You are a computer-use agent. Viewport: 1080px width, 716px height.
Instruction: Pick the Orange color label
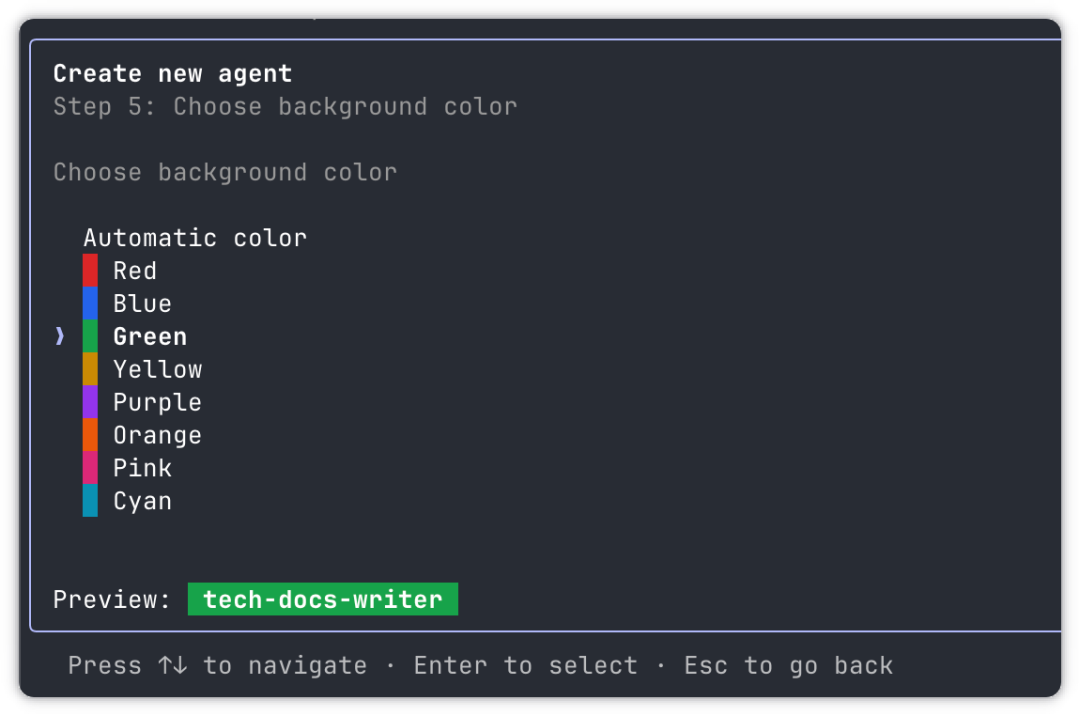point(157,435)
